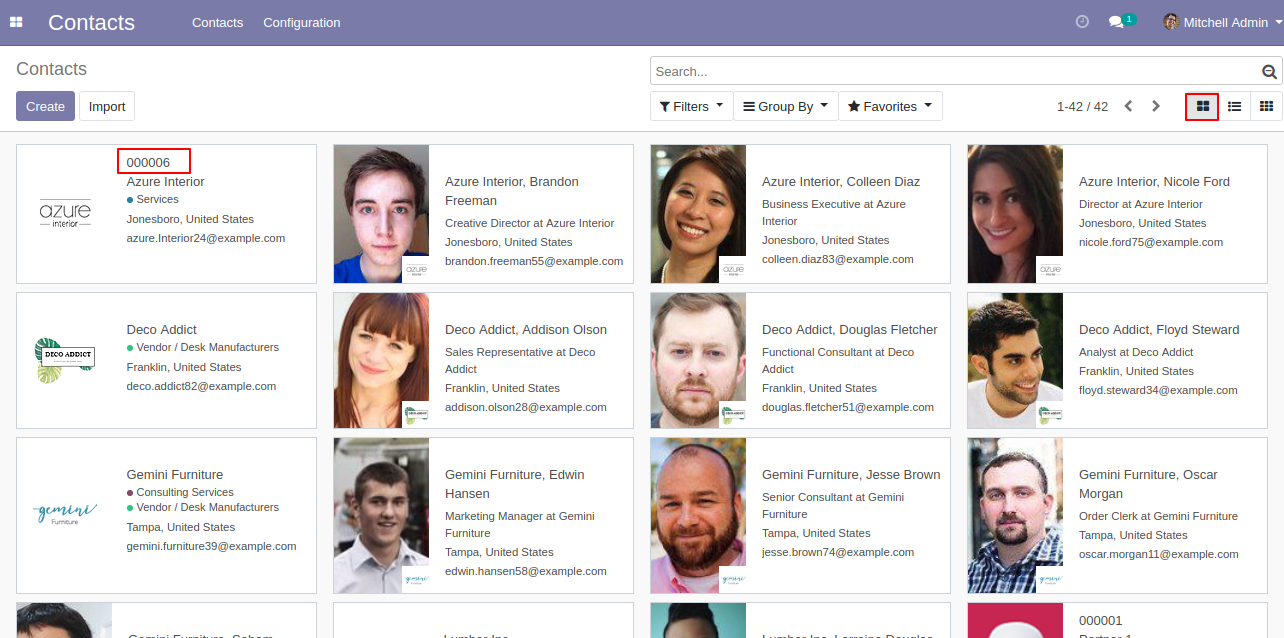This screenshot has width=1284, height=638.
Task: Click the Contacts app title
Action: (x=91, y=22)
